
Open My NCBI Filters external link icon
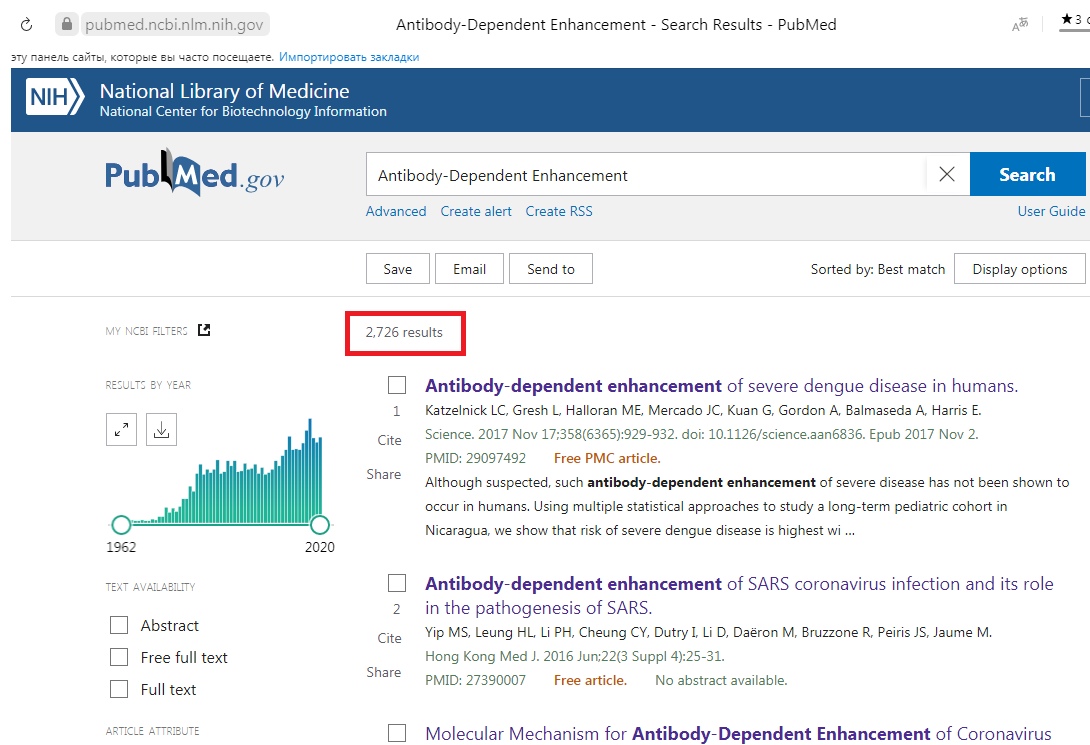click(204, 330)
